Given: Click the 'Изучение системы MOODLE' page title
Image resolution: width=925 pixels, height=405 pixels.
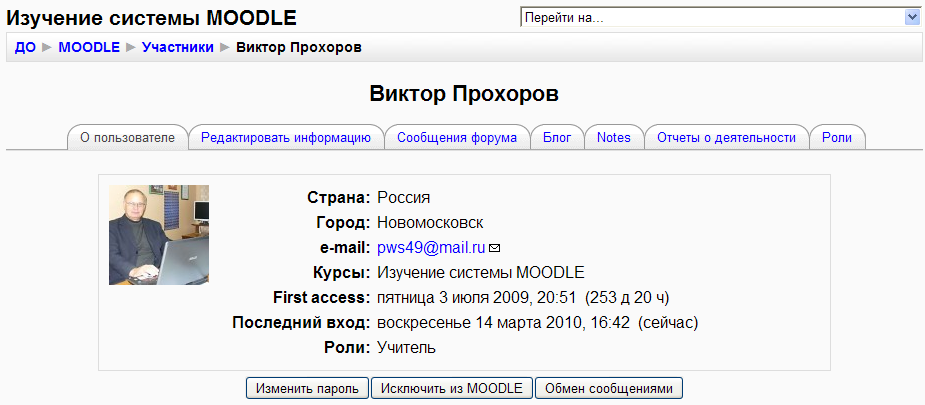Looking at the screenshot, I should tap(152, 18).
